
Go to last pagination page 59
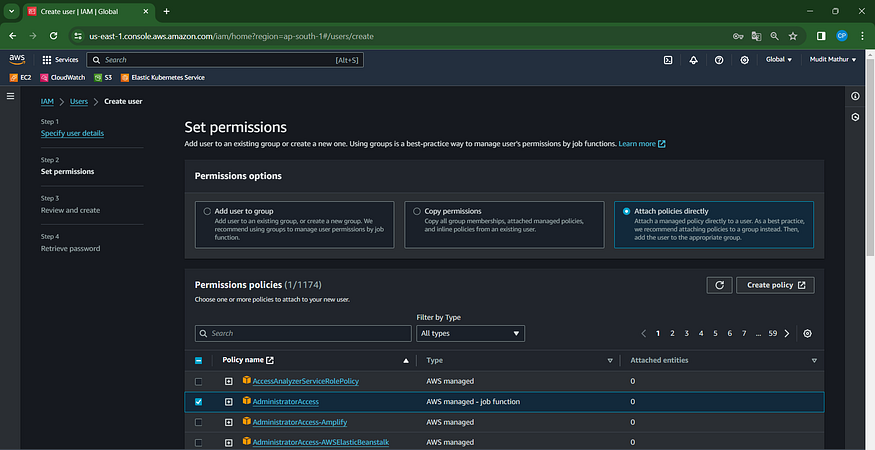(x=772, y=333)
